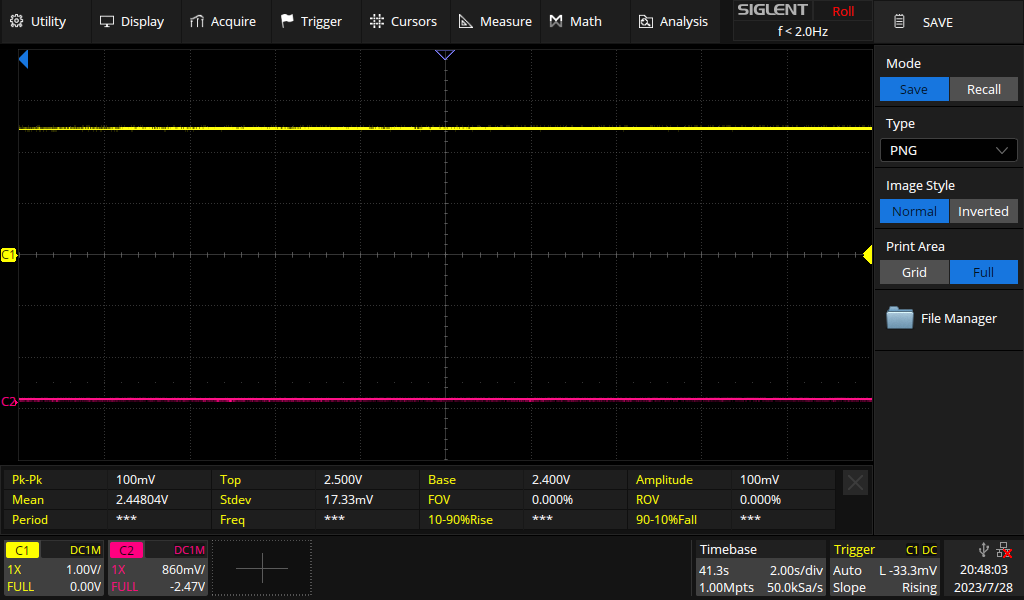
Task: Click the File Manager folder icon
Action: (900, 318)
